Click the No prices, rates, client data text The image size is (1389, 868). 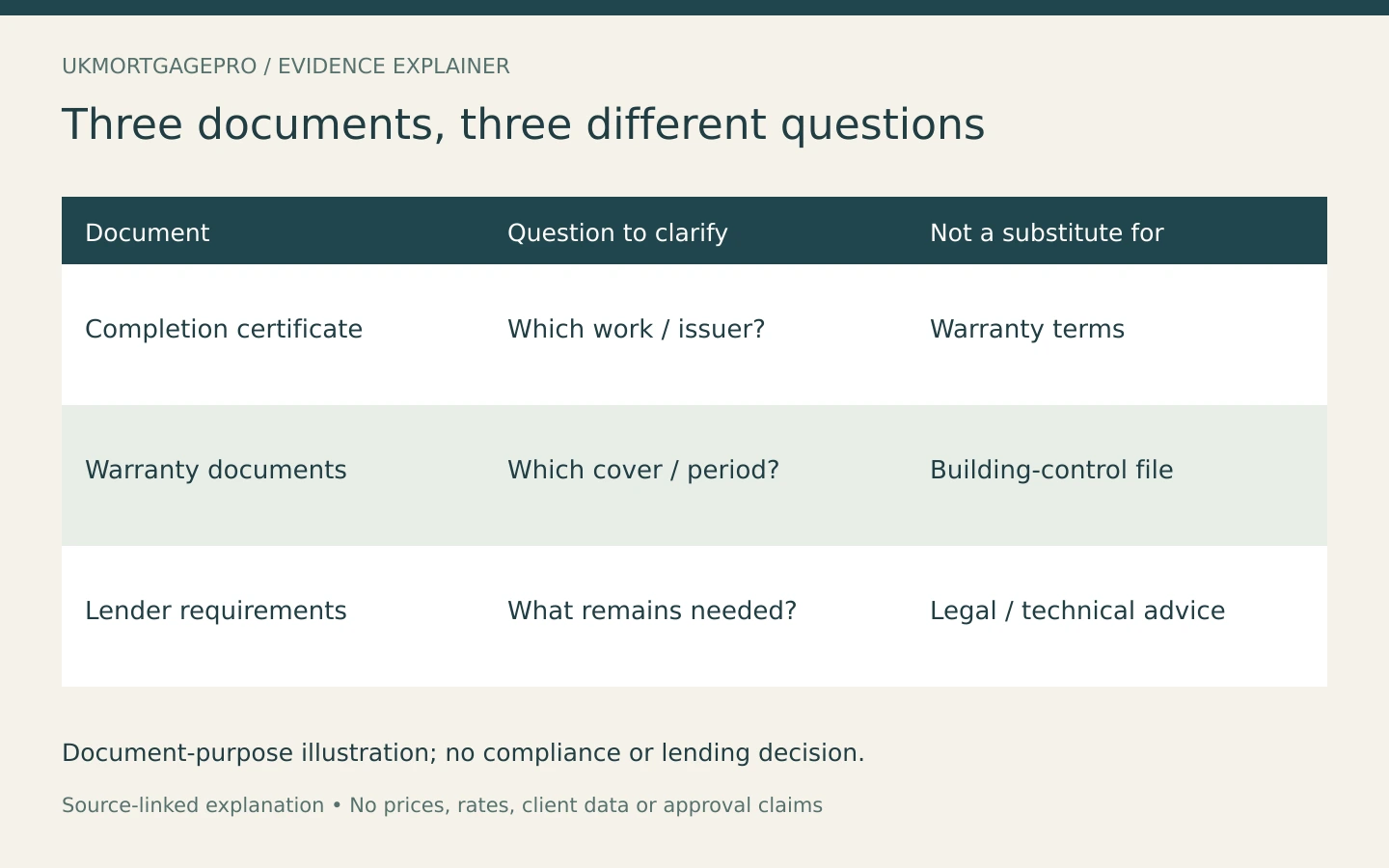586,805
